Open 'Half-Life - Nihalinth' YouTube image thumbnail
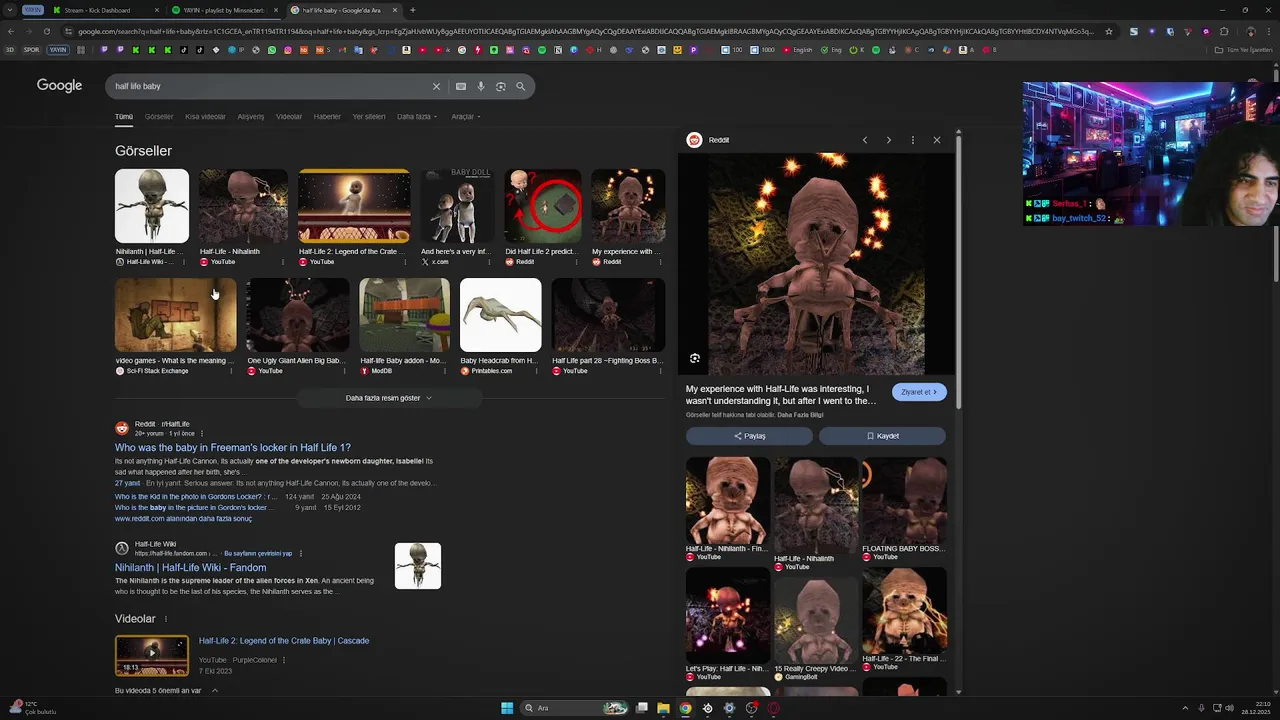The width and height of the screenshot is (1280, 720). point(243,206)
